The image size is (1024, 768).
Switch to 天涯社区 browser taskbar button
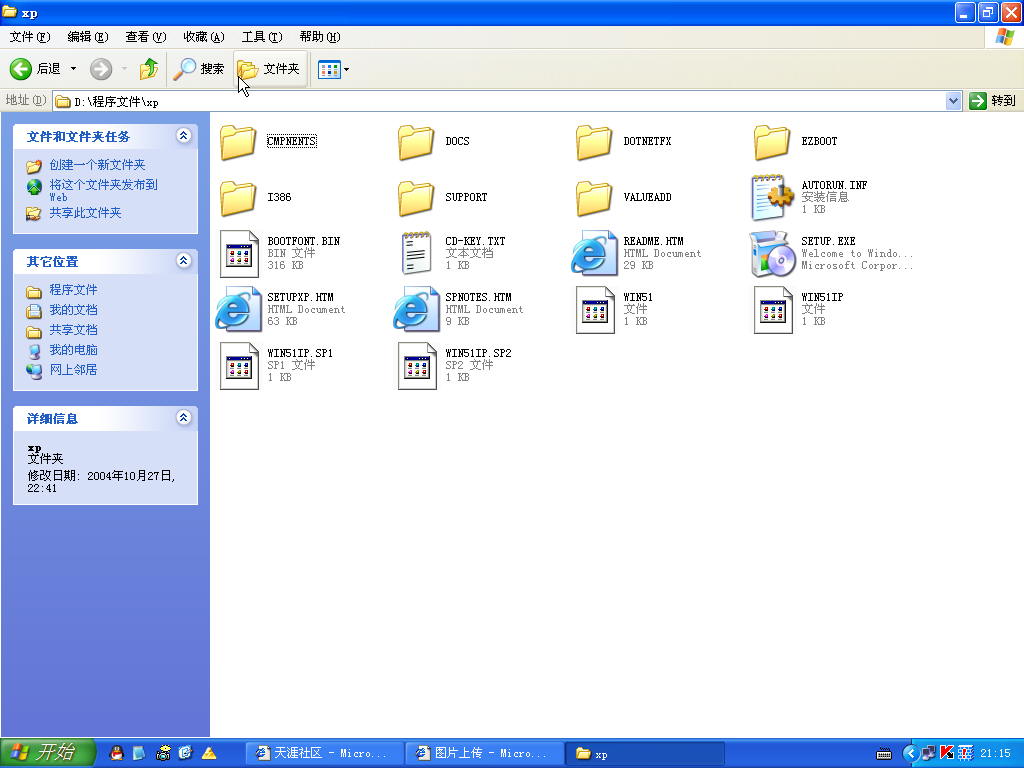(323, 754)
